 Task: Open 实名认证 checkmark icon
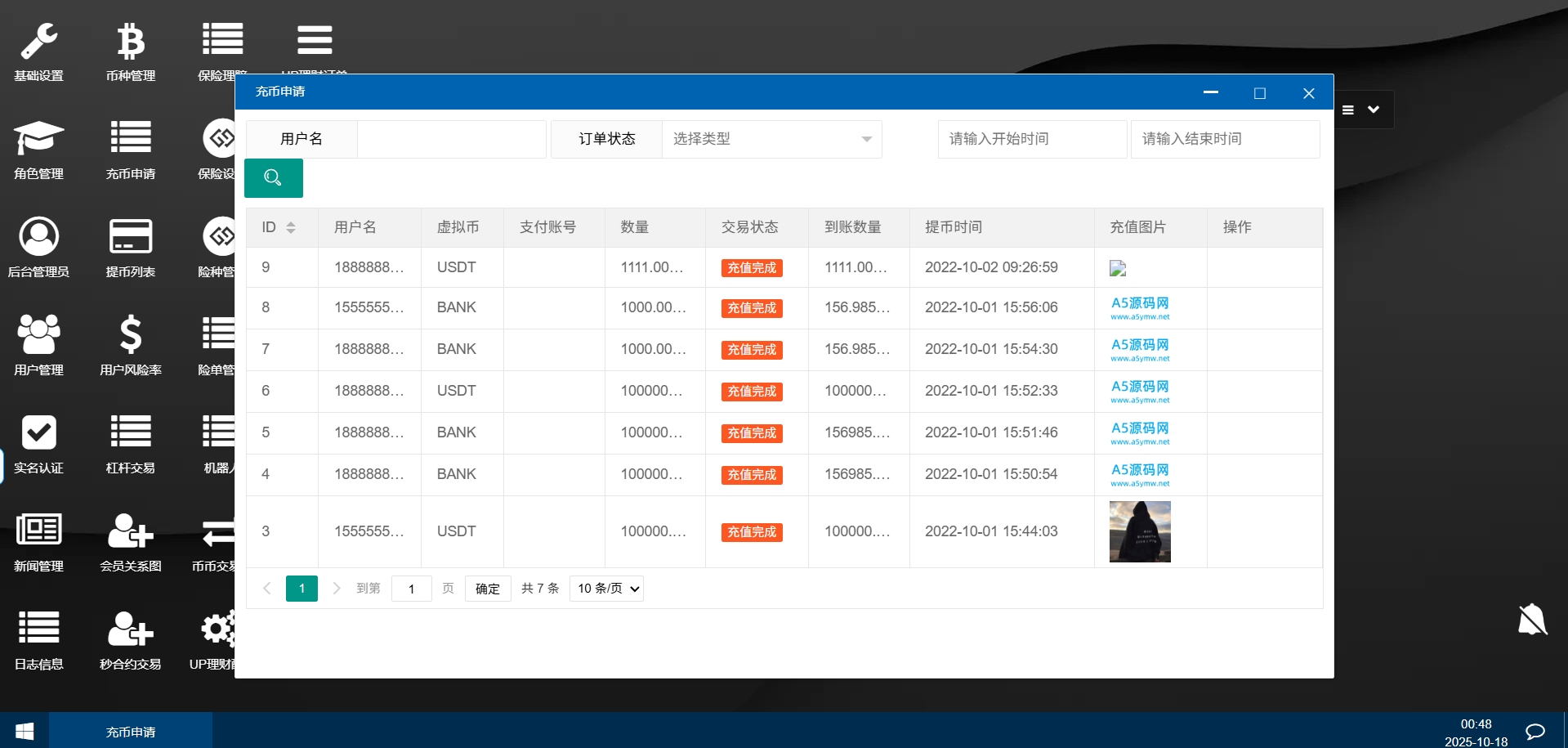click(x=38, y=433)
